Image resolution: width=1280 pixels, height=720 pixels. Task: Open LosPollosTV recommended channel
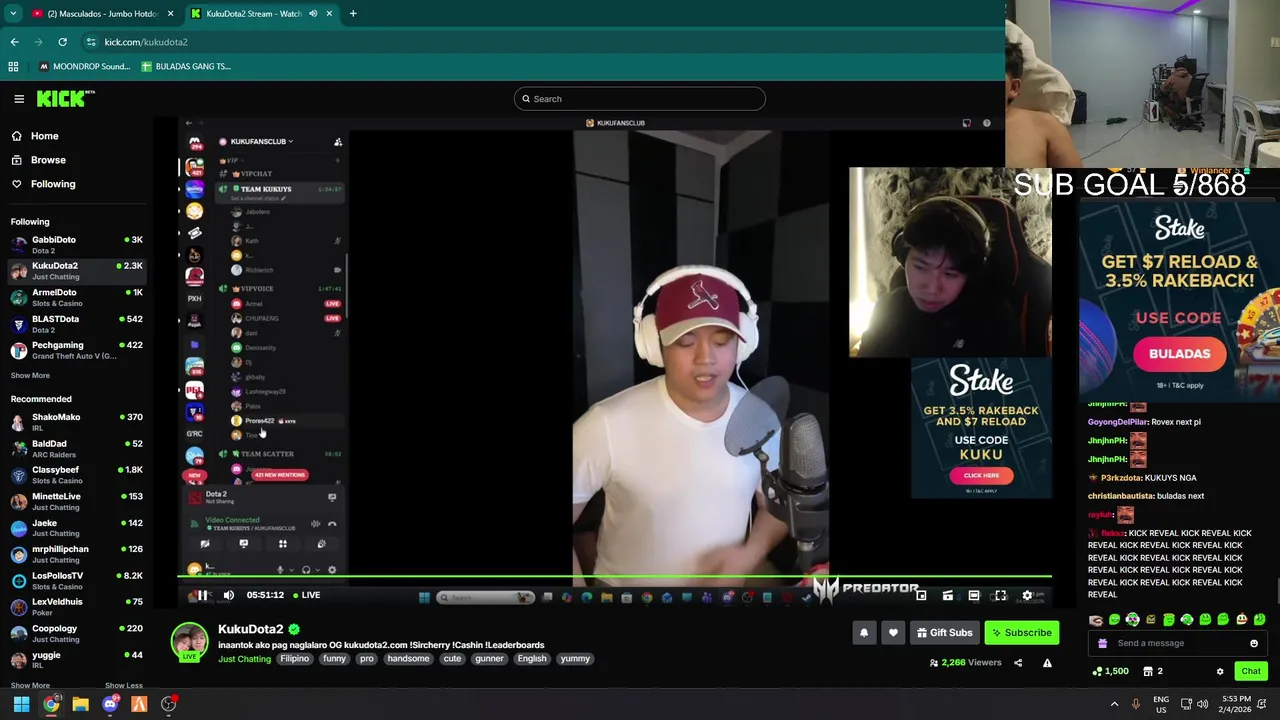coord(76,580)
